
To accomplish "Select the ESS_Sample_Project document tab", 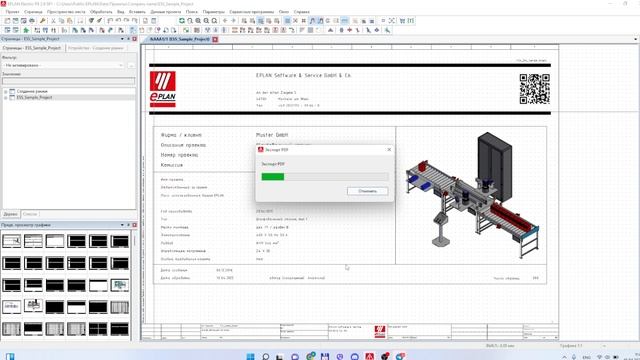I will click(179, 39).
